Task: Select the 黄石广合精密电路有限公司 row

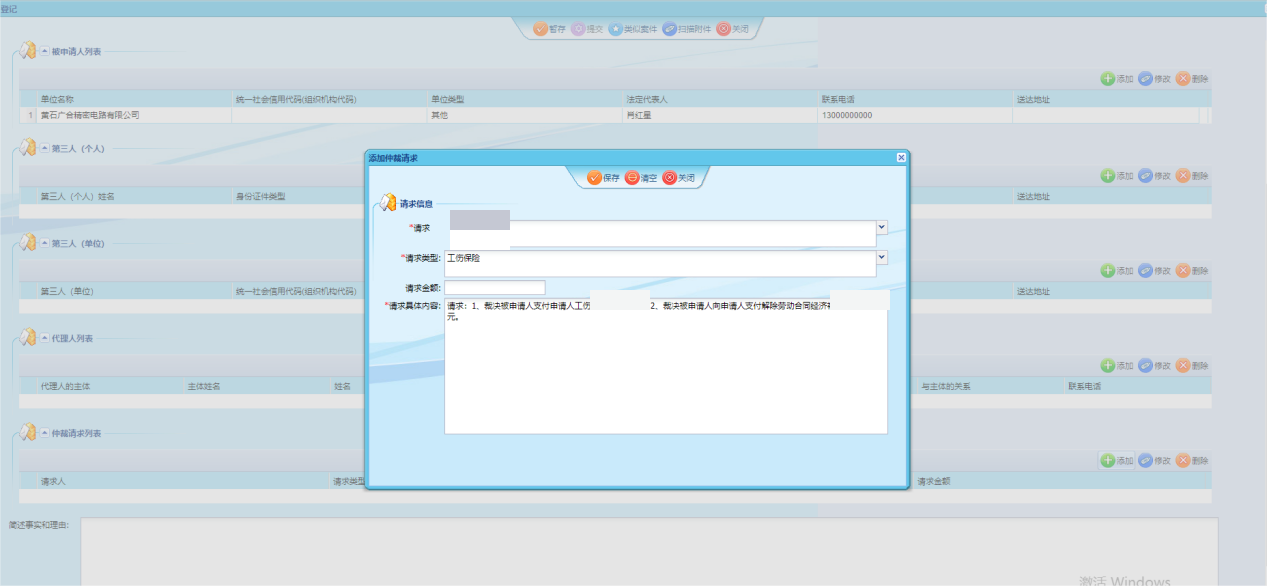Action: pyautogui.click(x=90, y=115)
